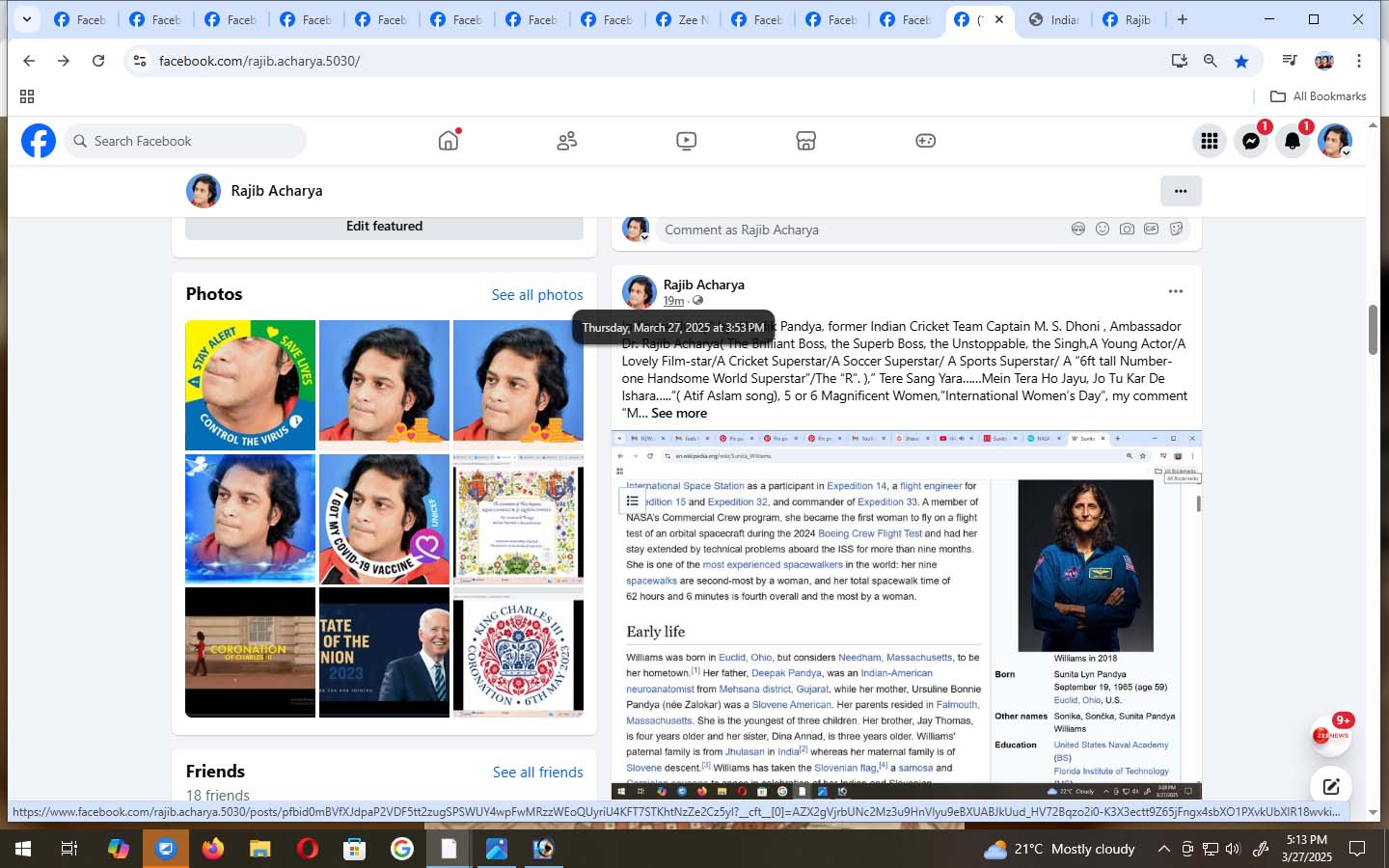Open profile header three-dot options
This screenshot has height=868, width=1389.
coord(1181,191)
